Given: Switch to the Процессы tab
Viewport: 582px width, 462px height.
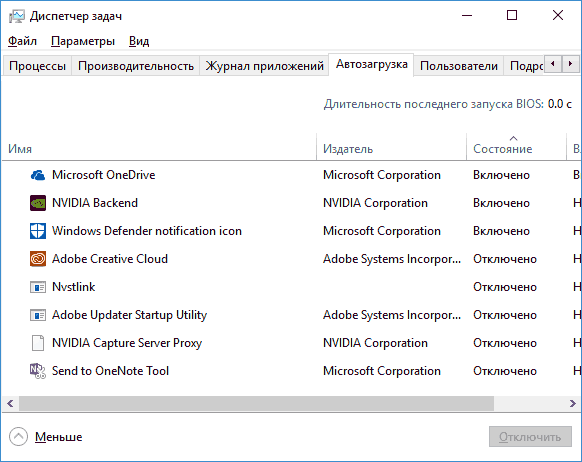Looking at the screenshot, I should 37,66.
